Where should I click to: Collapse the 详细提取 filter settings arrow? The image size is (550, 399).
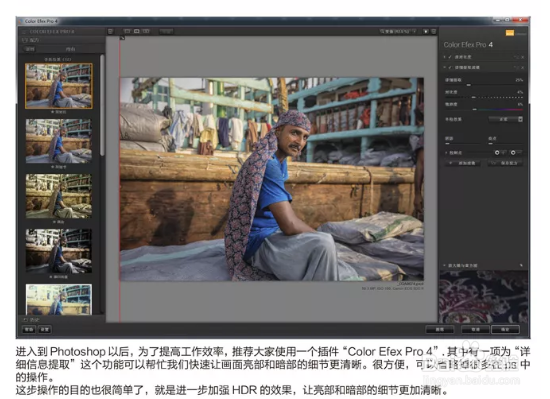(445, 67)
